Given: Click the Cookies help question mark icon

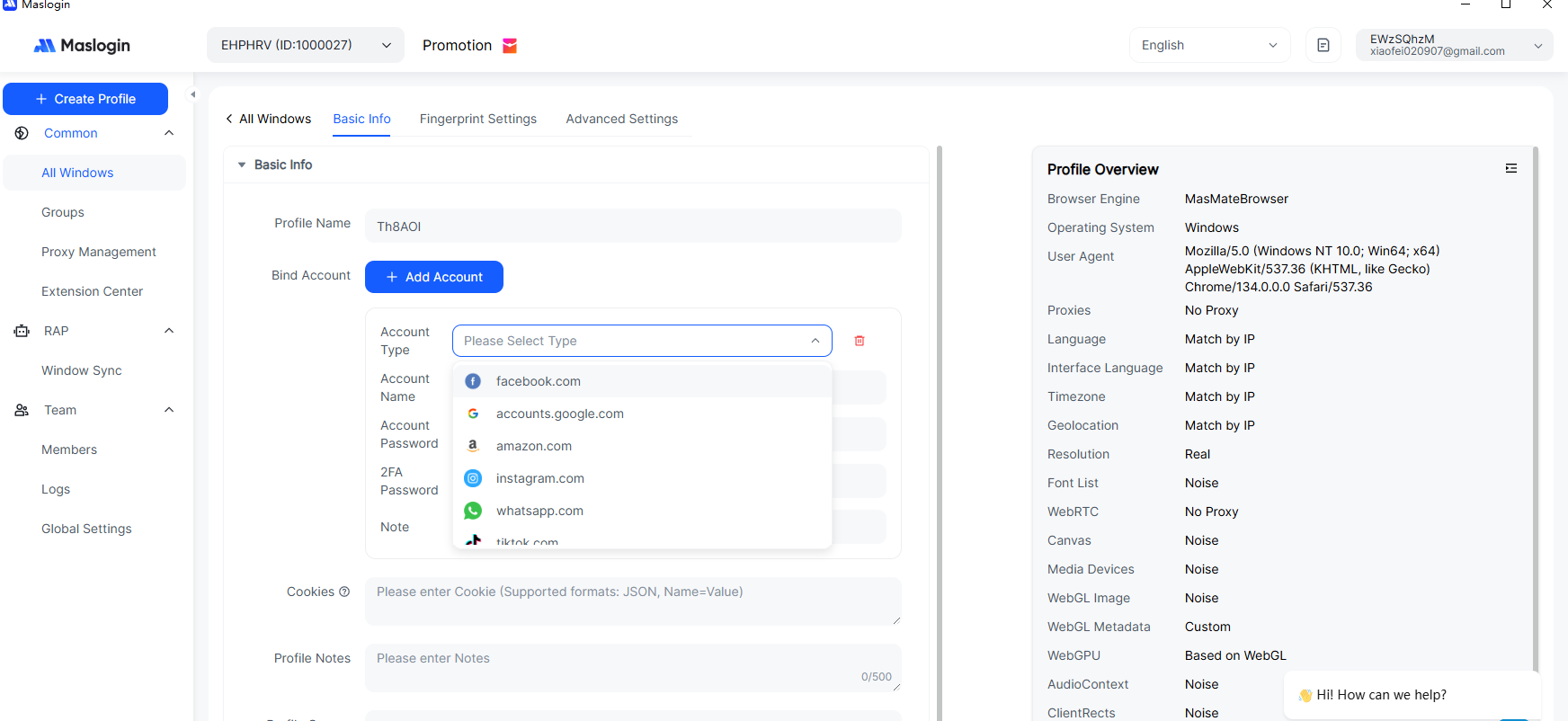Looking at the screenshot, I should [x=344, y=592].
